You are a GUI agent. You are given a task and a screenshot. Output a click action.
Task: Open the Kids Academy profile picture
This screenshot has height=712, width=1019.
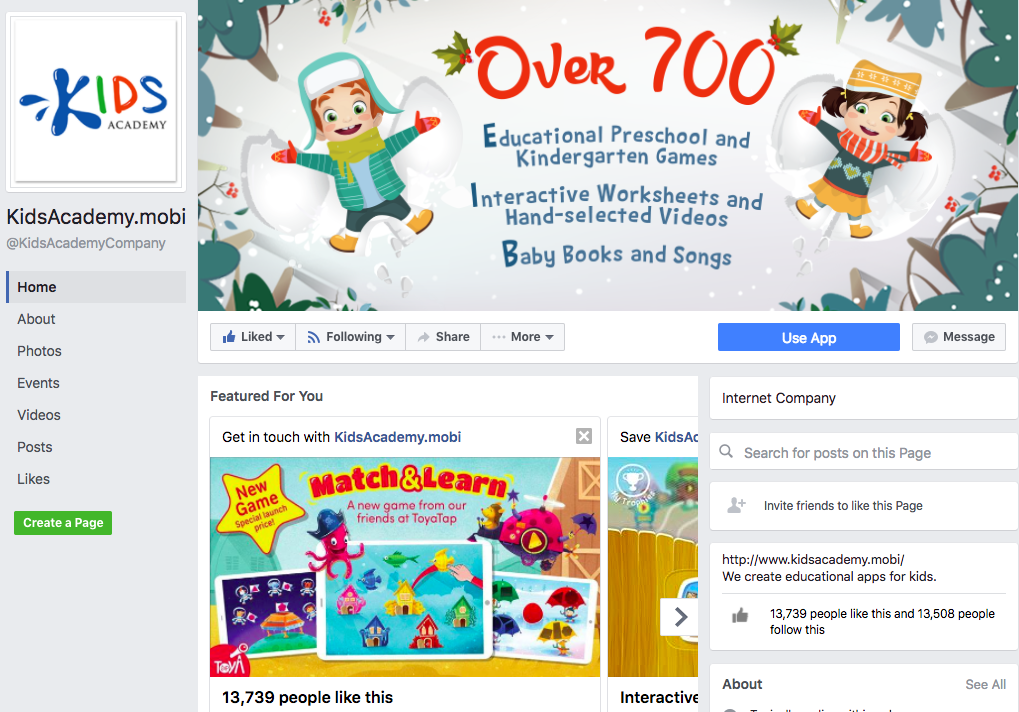tap(96, 101)
